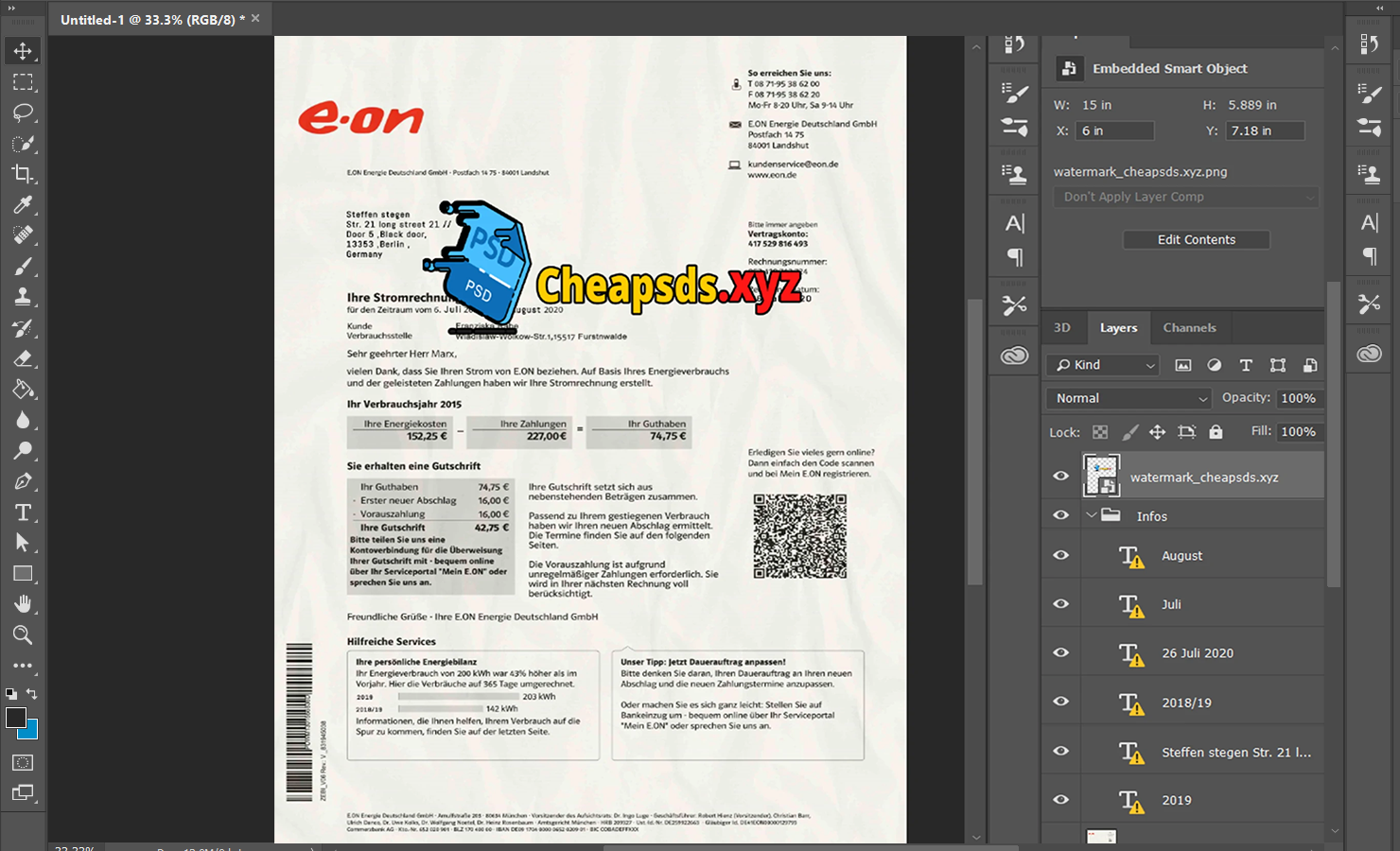Click the foreground color swatch

click(x=16, y=718)
